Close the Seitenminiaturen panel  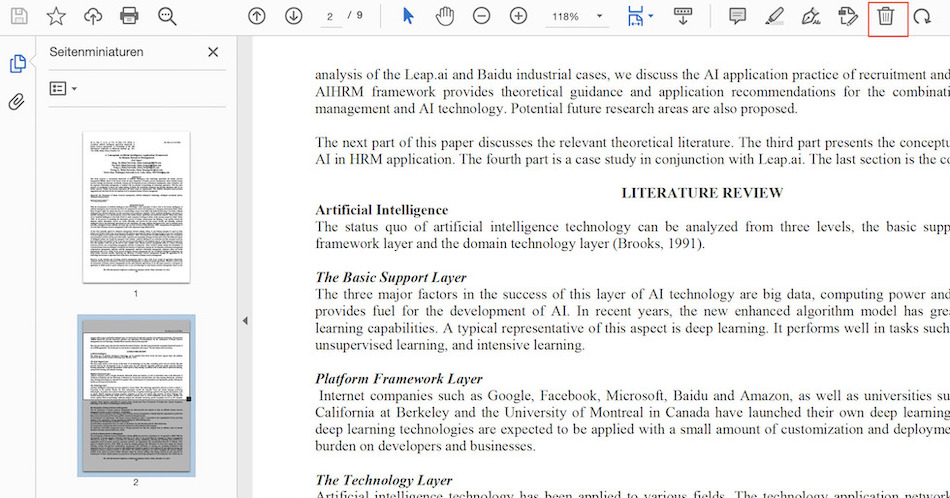point(213,52)
